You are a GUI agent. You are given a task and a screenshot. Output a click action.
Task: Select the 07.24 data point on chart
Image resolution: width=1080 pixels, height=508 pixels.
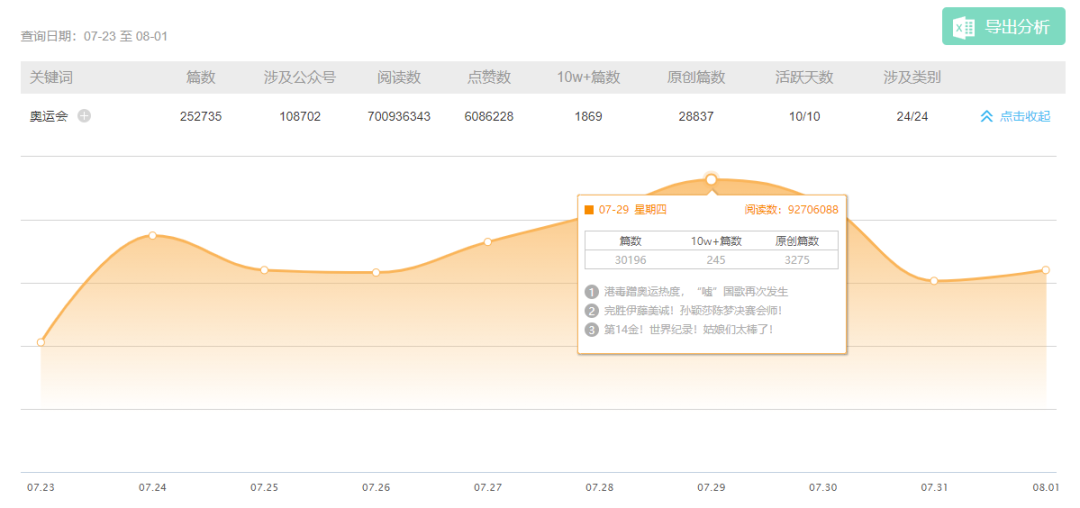[x=152, y=235]
